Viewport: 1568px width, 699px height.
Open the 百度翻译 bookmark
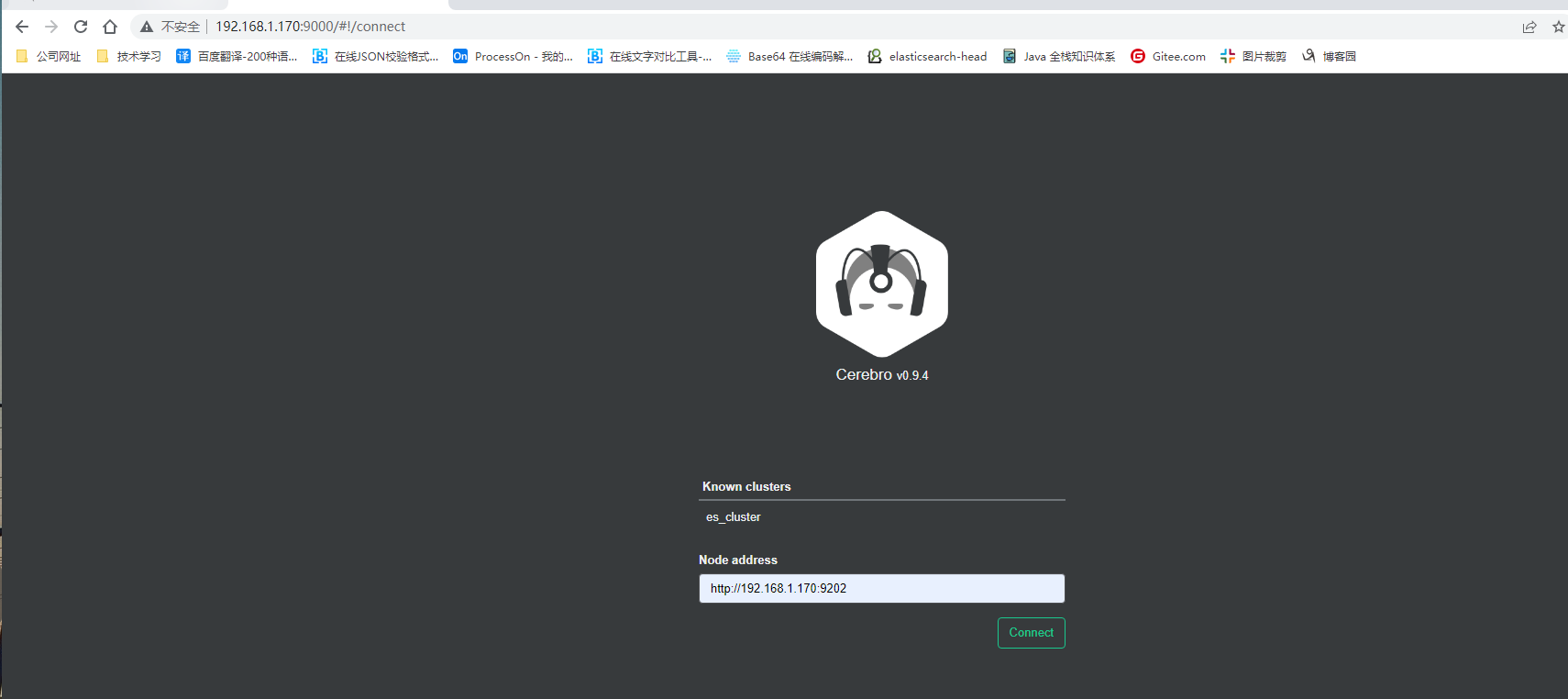[x=237, y=56]
